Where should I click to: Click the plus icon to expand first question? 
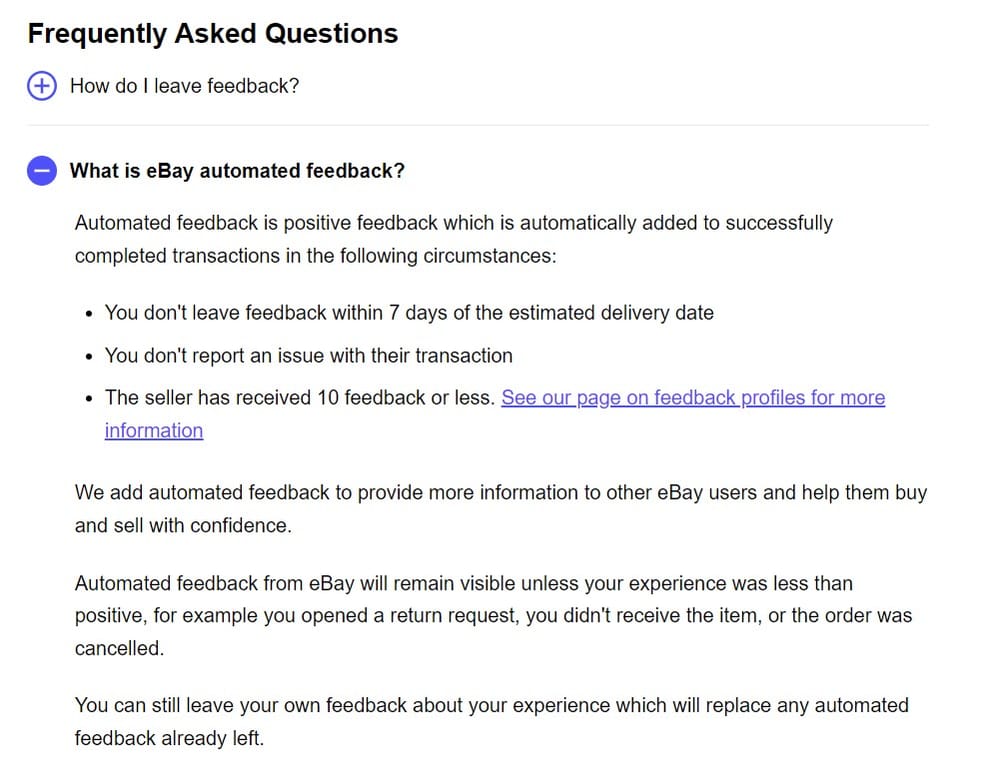[x=41, y=86]
